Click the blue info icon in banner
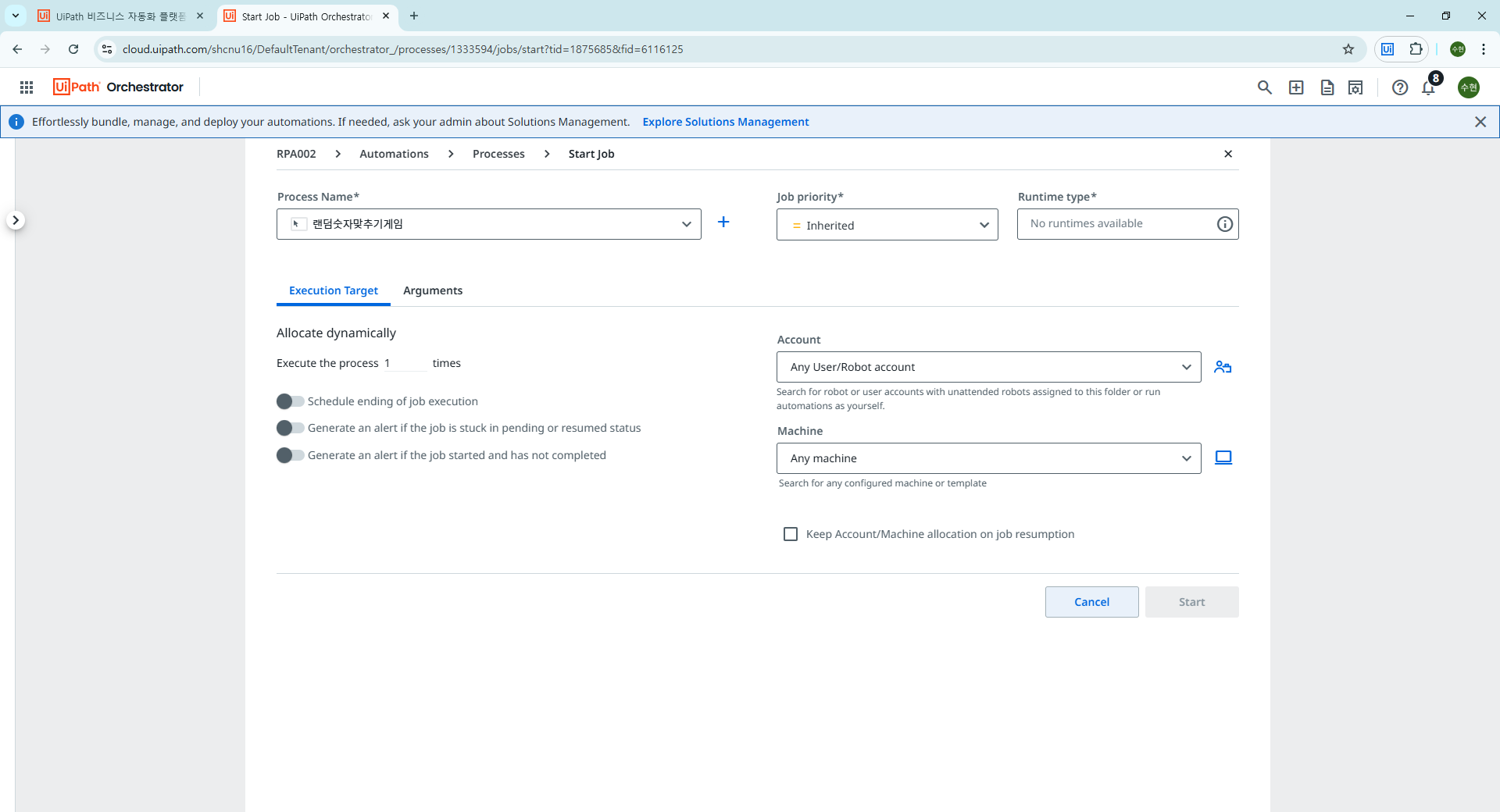 click(16, 122)
